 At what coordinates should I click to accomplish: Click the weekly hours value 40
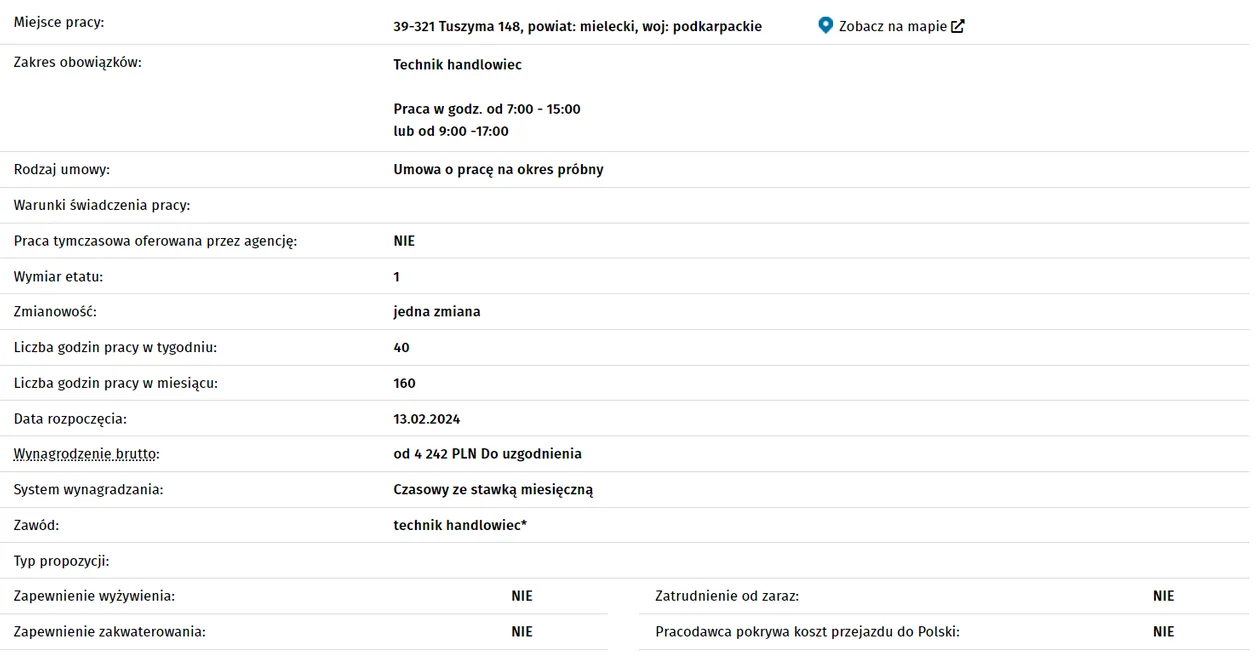(402, 348)
